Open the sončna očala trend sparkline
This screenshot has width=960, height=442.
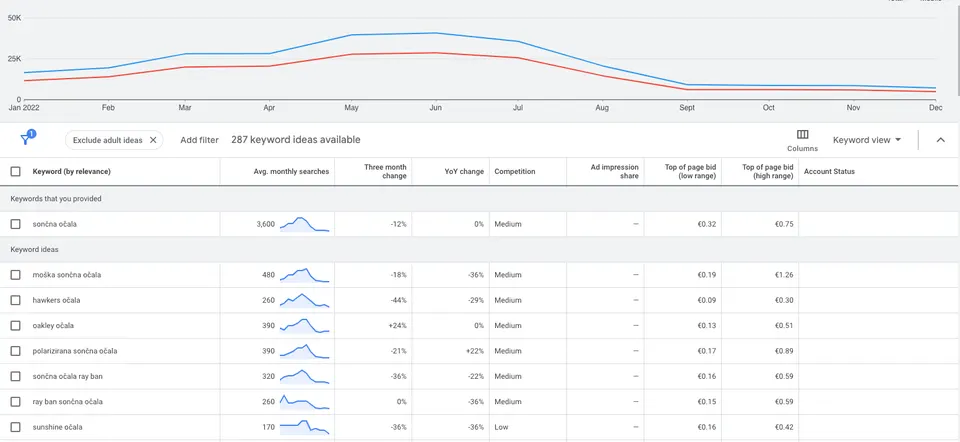pos(305,224)
